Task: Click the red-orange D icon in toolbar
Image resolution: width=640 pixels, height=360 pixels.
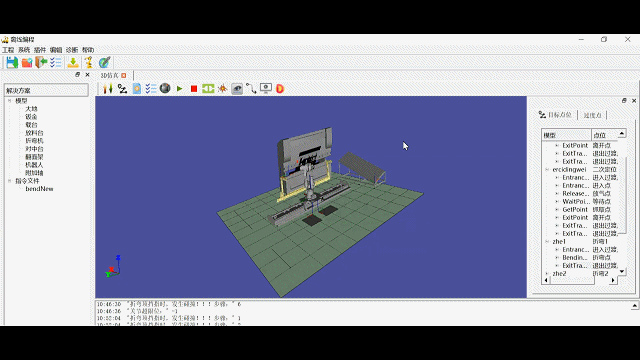Action: point(280,89)
